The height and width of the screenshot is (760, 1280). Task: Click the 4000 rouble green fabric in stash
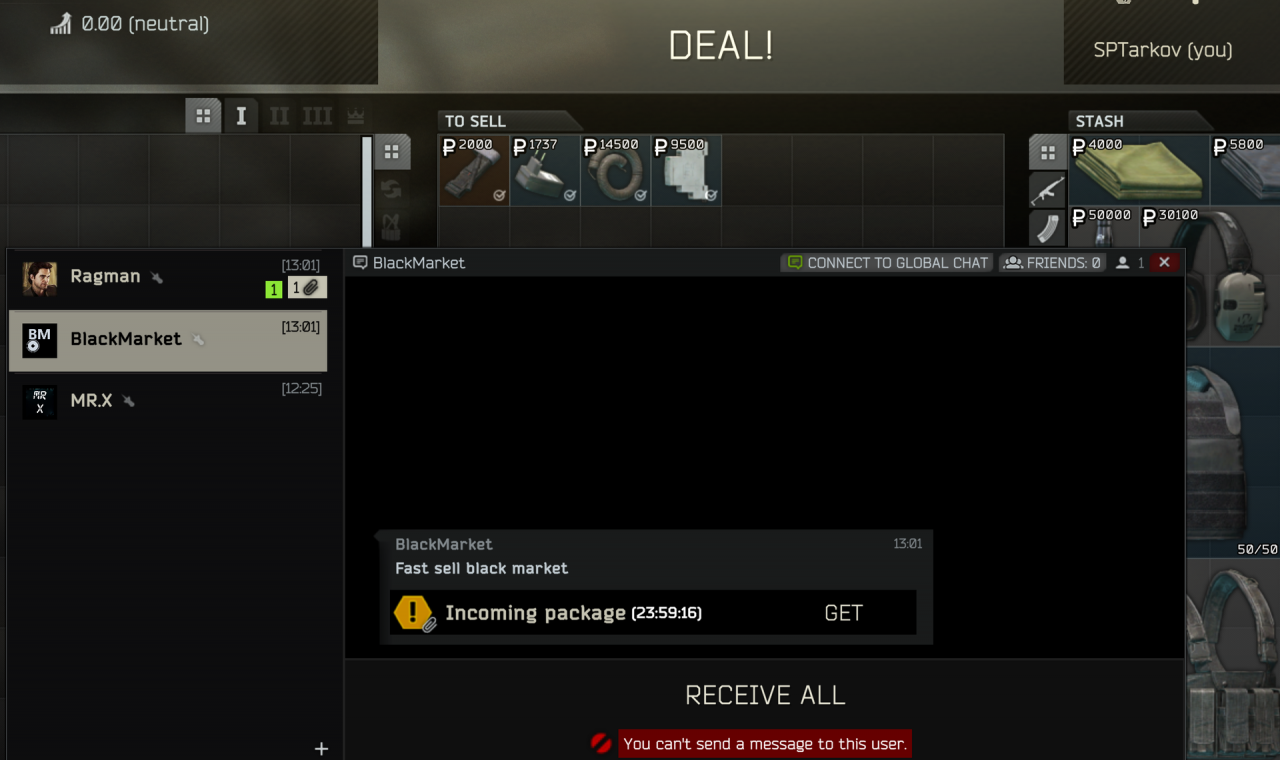(x=1139, y=170)
